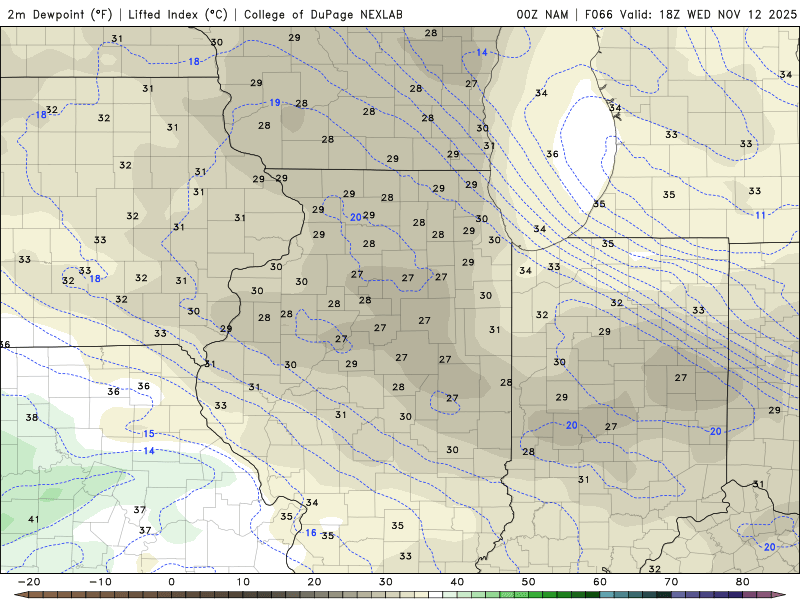Click the 50 label on the color scale

click(529, 582)
